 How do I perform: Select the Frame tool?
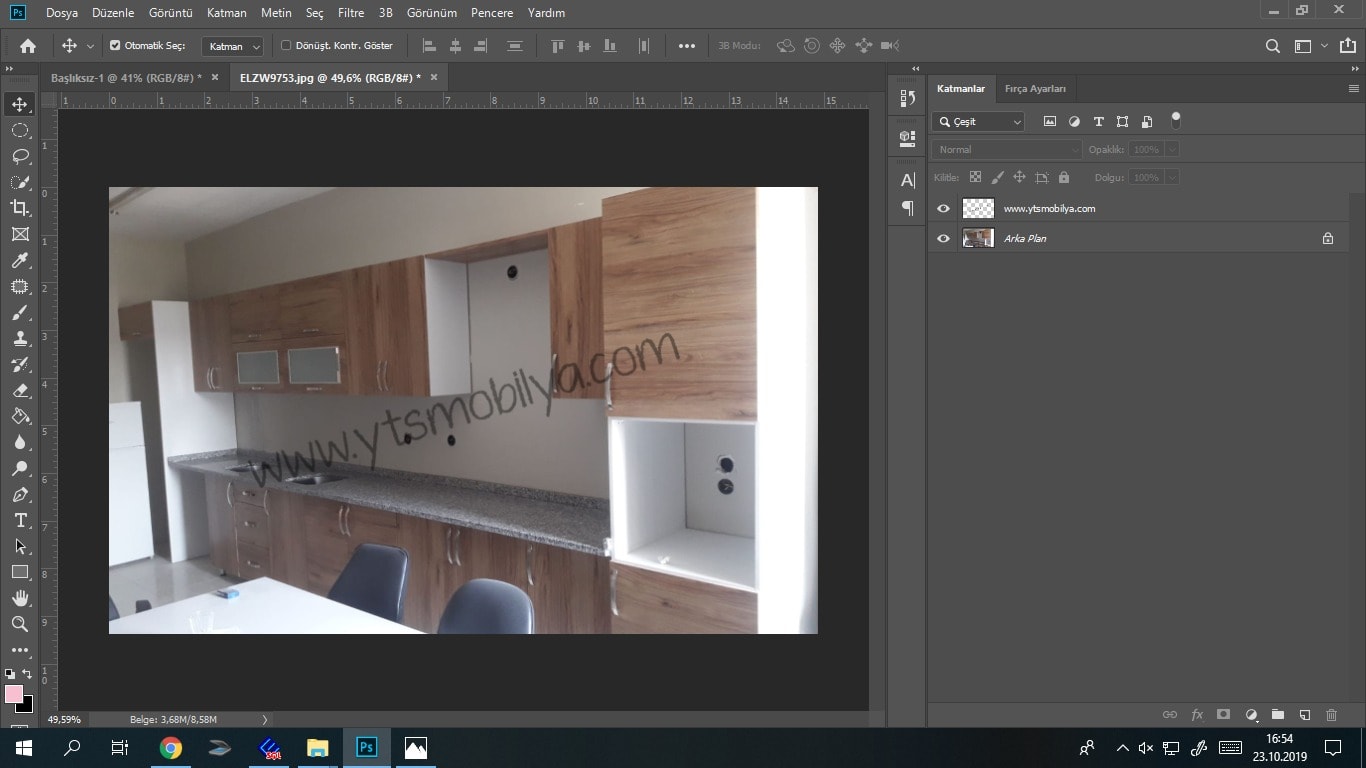click(20, 235)
